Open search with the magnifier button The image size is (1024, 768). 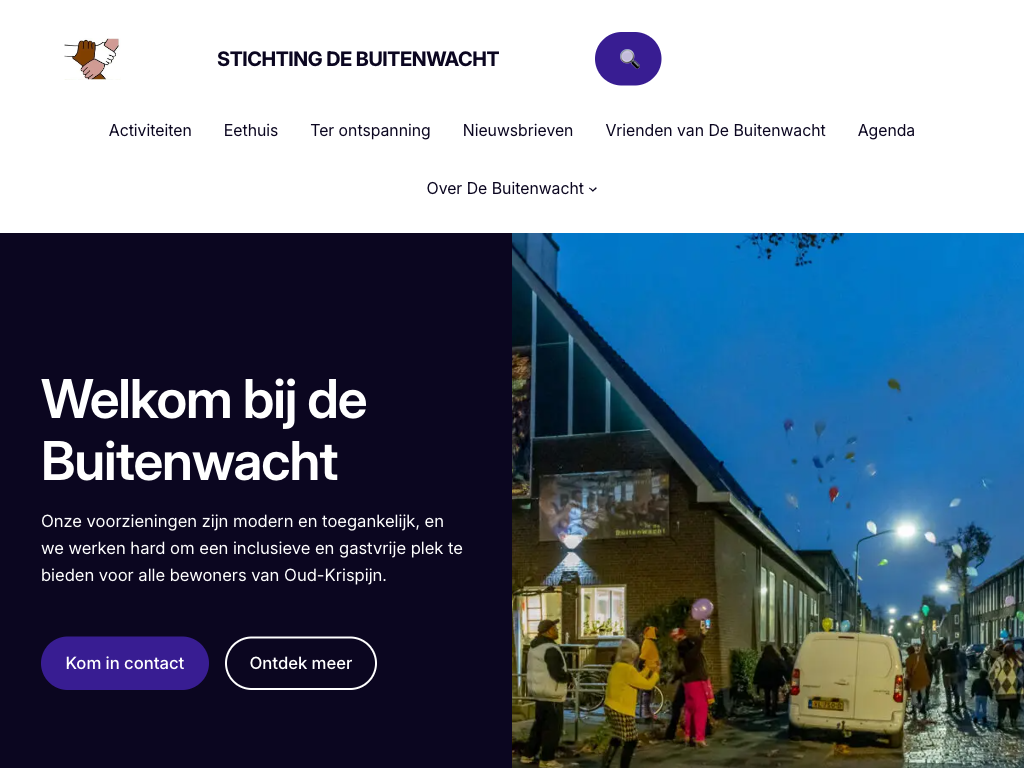pyautogui.click(x=628, y=59)
